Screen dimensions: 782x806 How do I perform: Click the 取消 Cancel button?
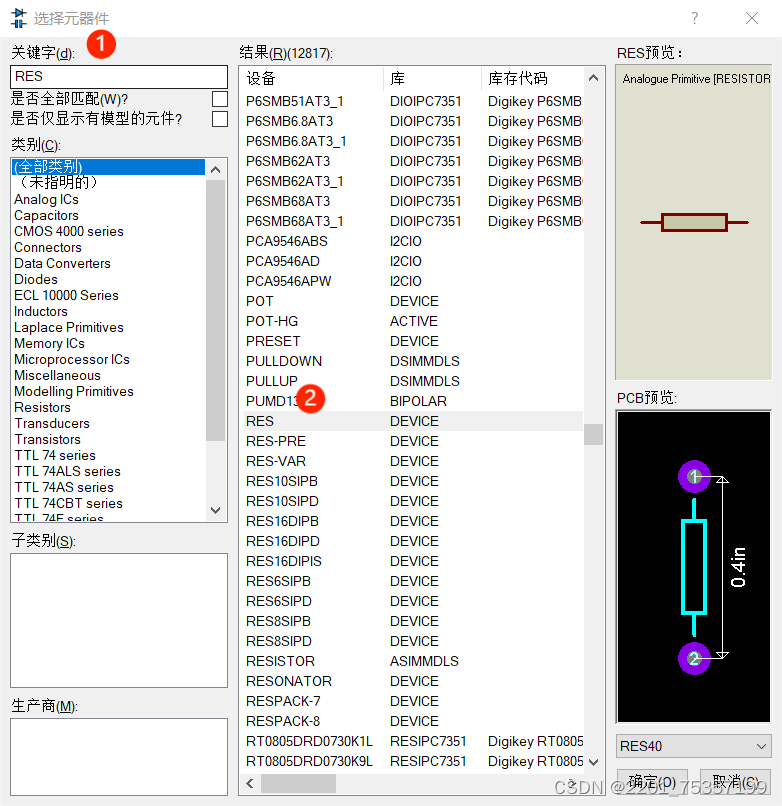(x=735, y=781)
